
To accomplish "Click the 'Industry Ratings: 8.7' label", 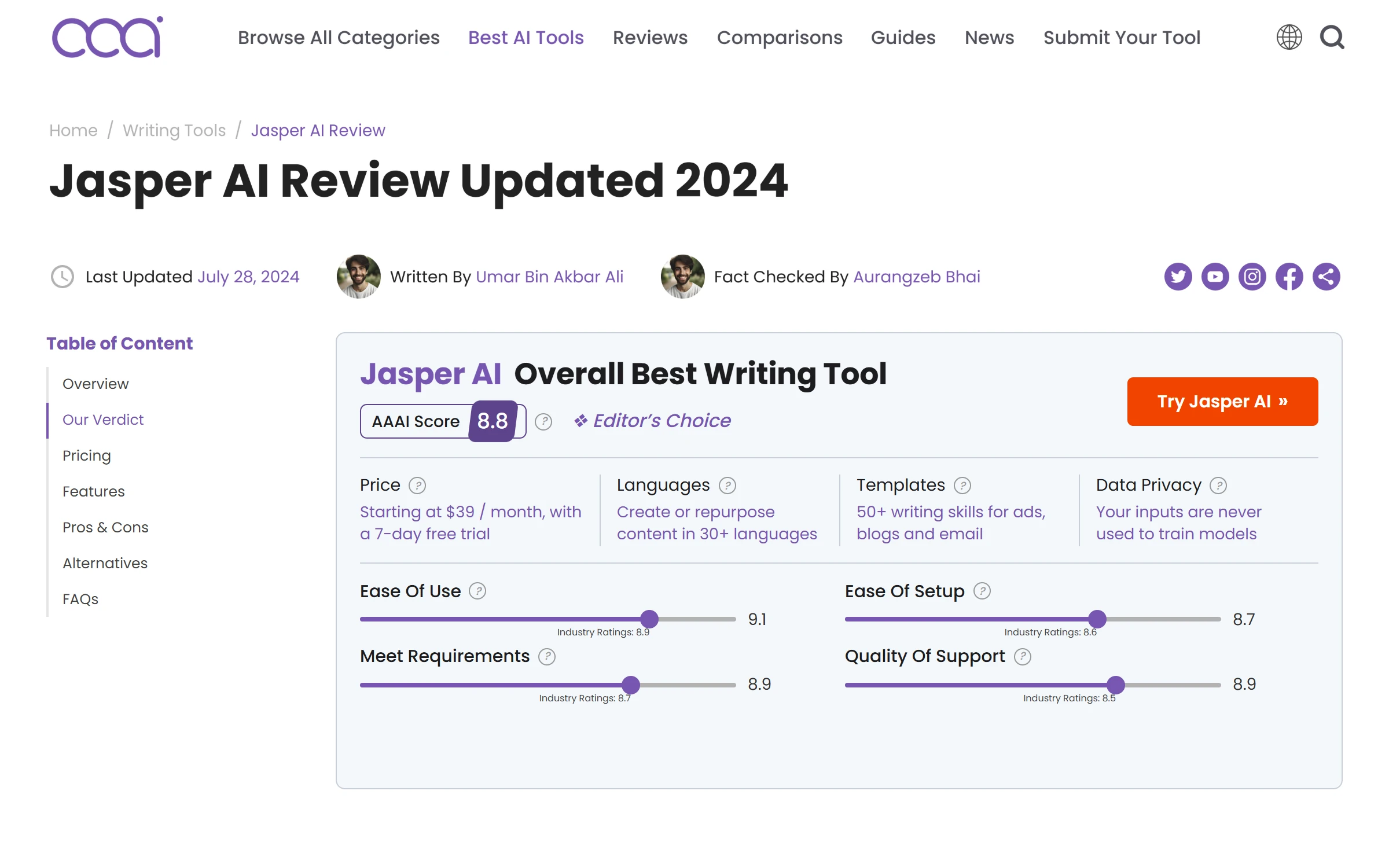I will 585,698.
